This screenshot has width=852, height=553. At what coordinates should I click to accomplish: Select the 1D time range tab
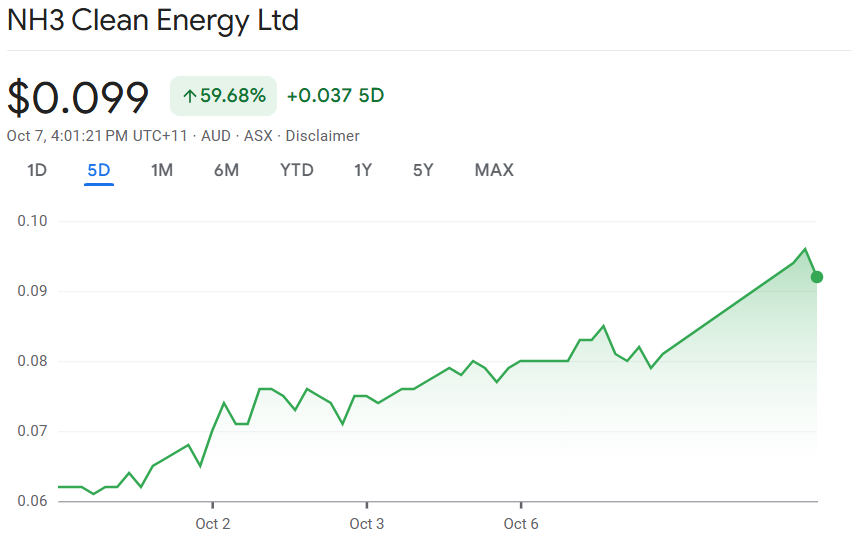click(37, 170)
